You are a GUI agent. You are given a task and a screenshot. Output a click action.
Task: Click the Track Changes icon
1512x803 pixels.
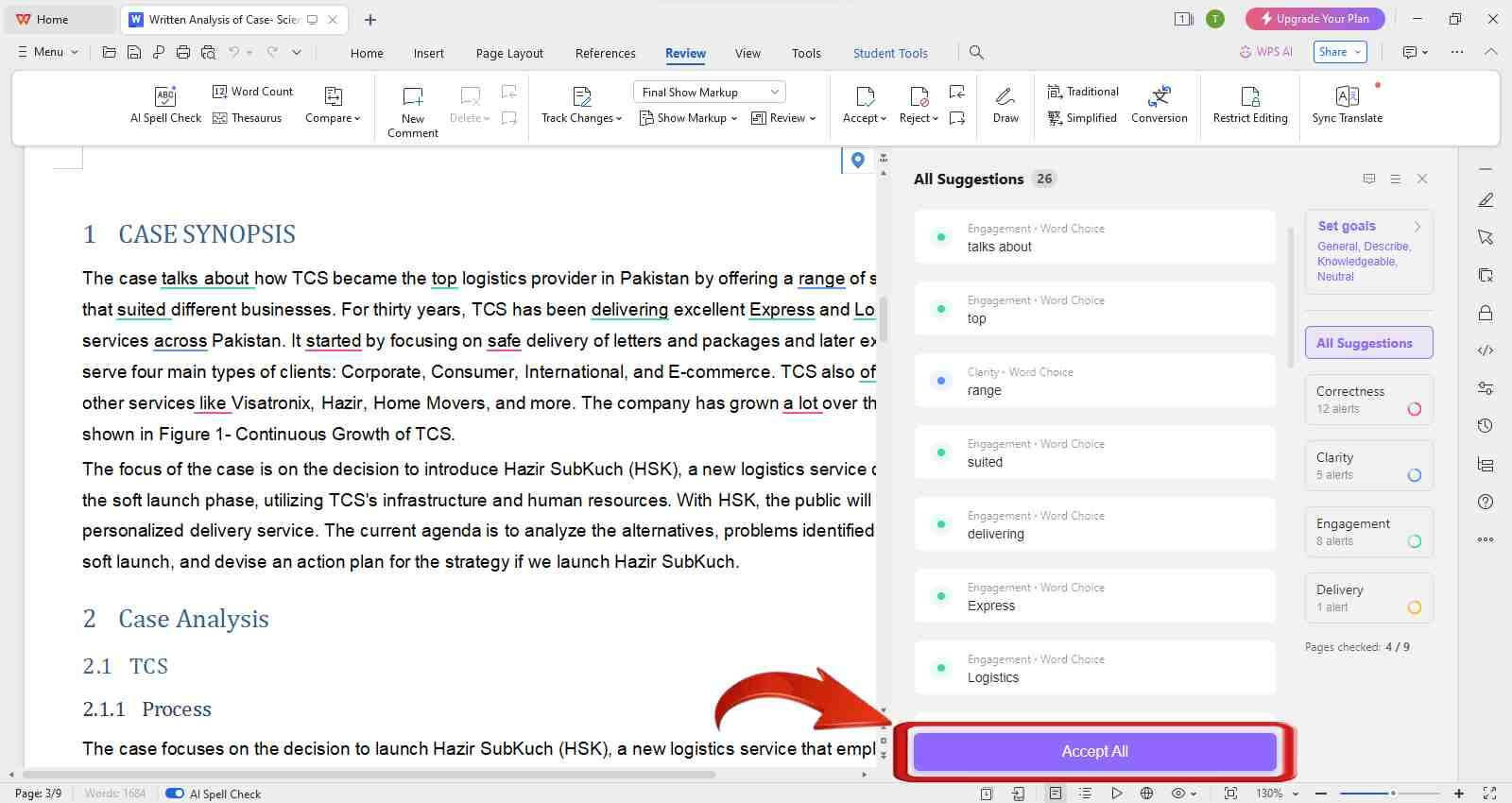[x=582, y=96]
